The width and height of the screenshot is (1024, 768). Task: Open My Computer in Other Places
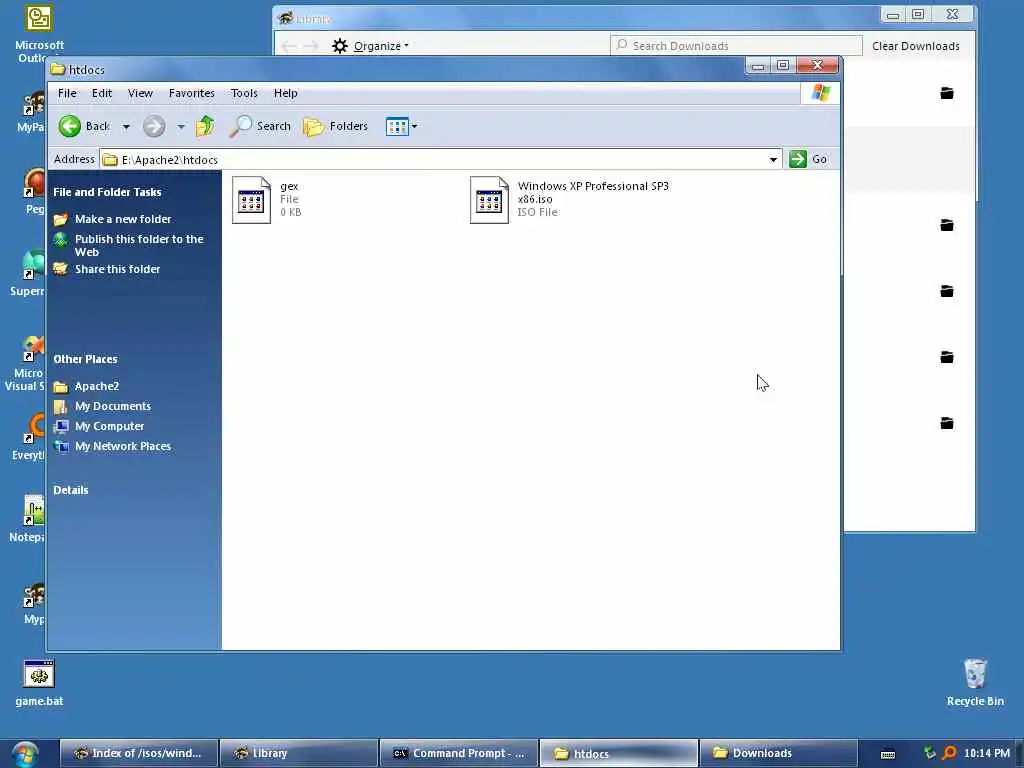[x=110, y=426]
